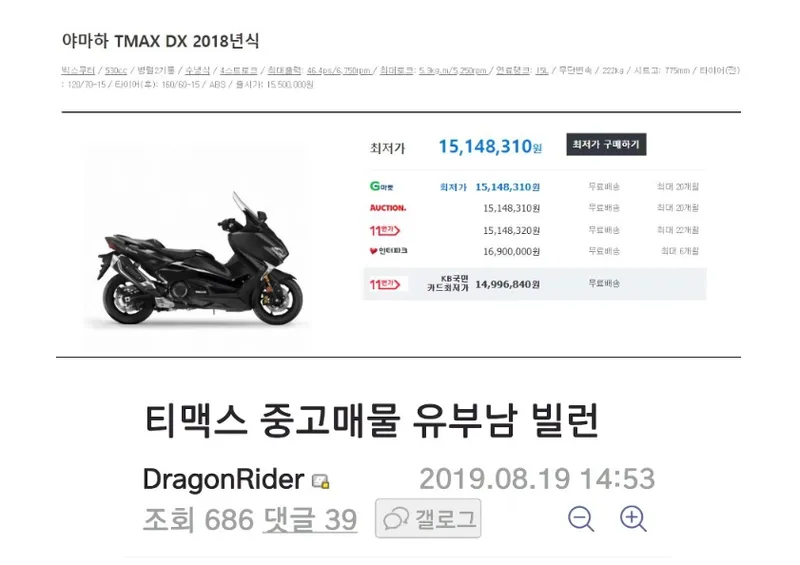Select the Gmarket 최저가 15,148,310원 price
Image resolution: width=800 pixels, height=565 pixels.
[507, 187]
